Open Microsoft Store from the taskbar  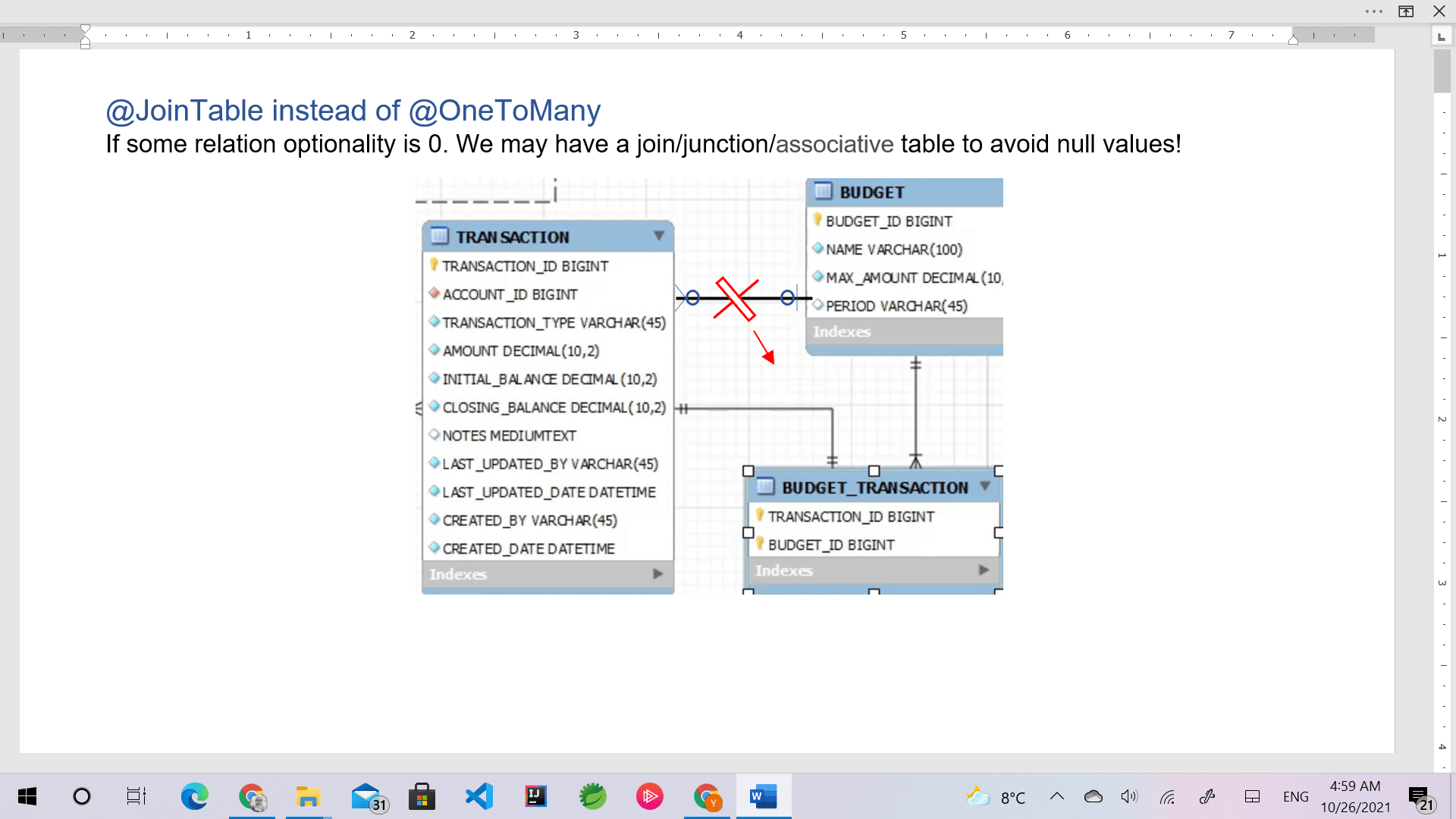tap(422, 796)
